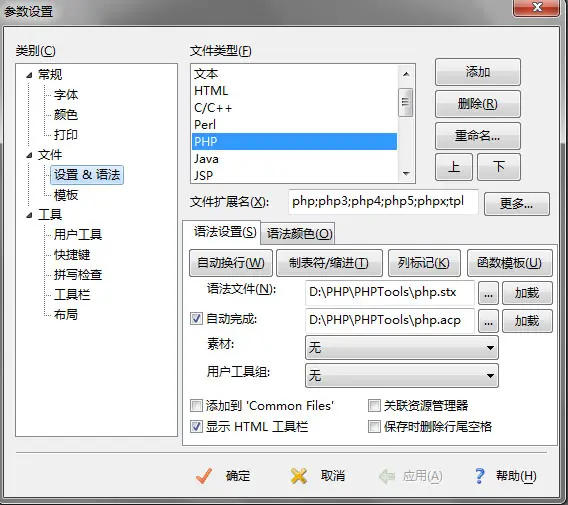Image resolution: width=568 pixels, height=505 pixels.
Task: Toggle the 自动完成 checkbox
Action: [x=196, y=319]
